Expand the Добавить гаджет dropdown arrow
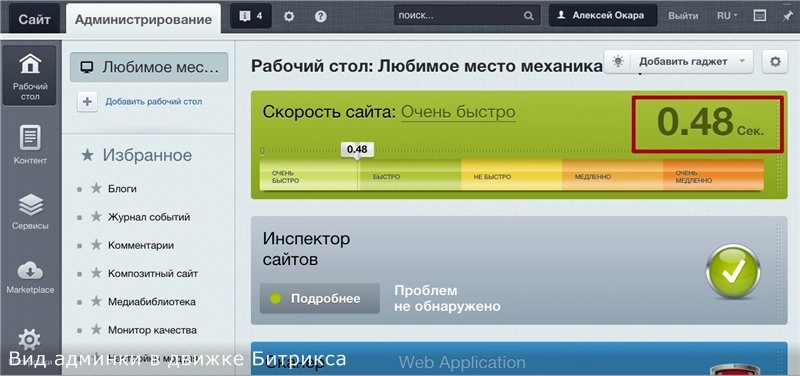This screenshot has height=376, width=800. pyautogui.click(x=743, y=62)
